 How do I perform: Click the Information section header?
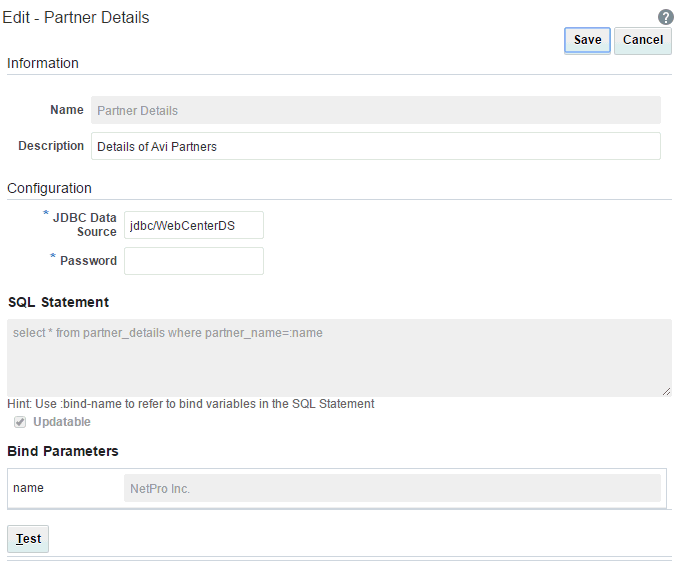pos(43,63)
